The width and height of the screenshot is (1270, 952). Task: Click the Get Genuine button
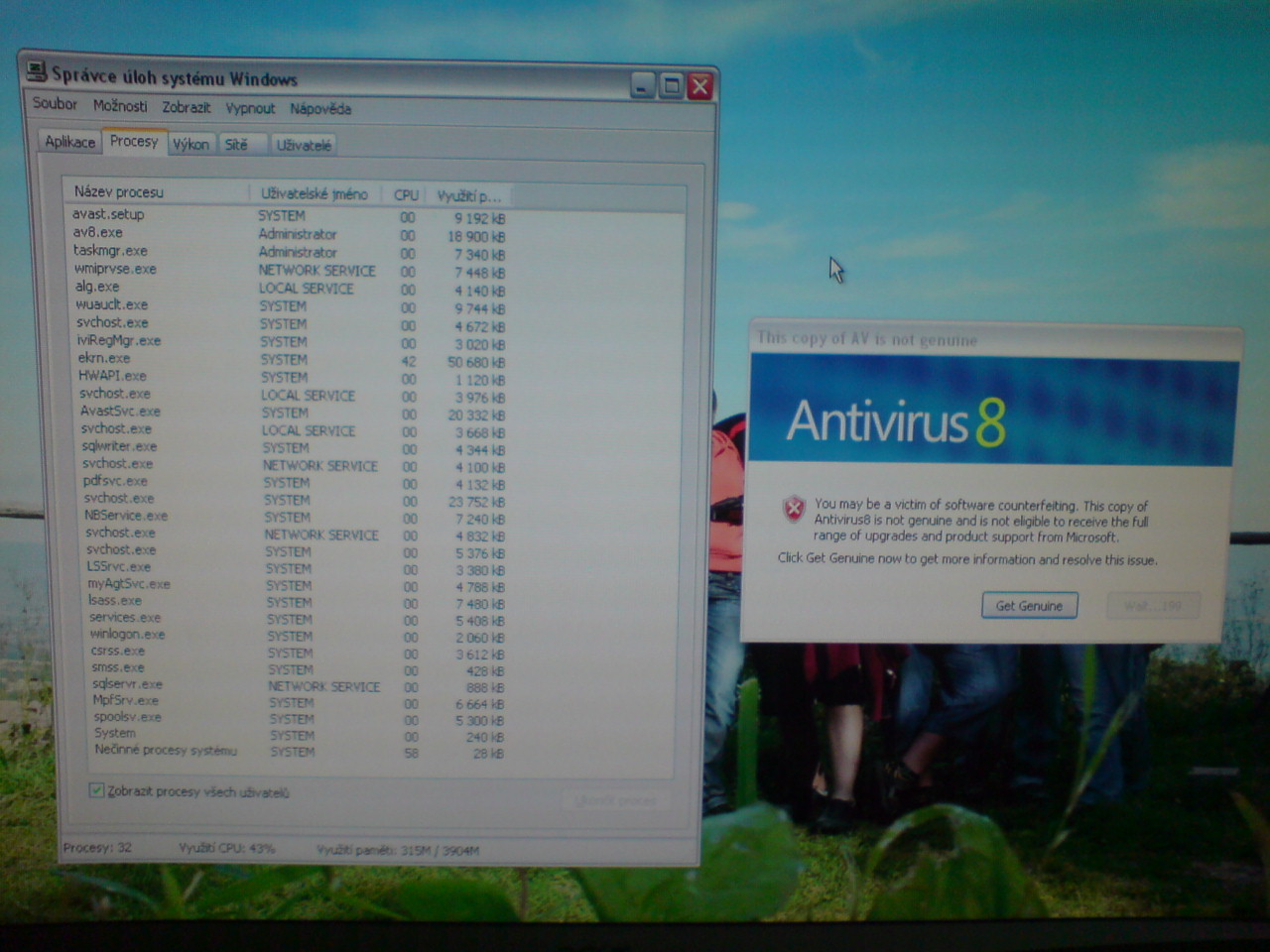pos(1029,606)
